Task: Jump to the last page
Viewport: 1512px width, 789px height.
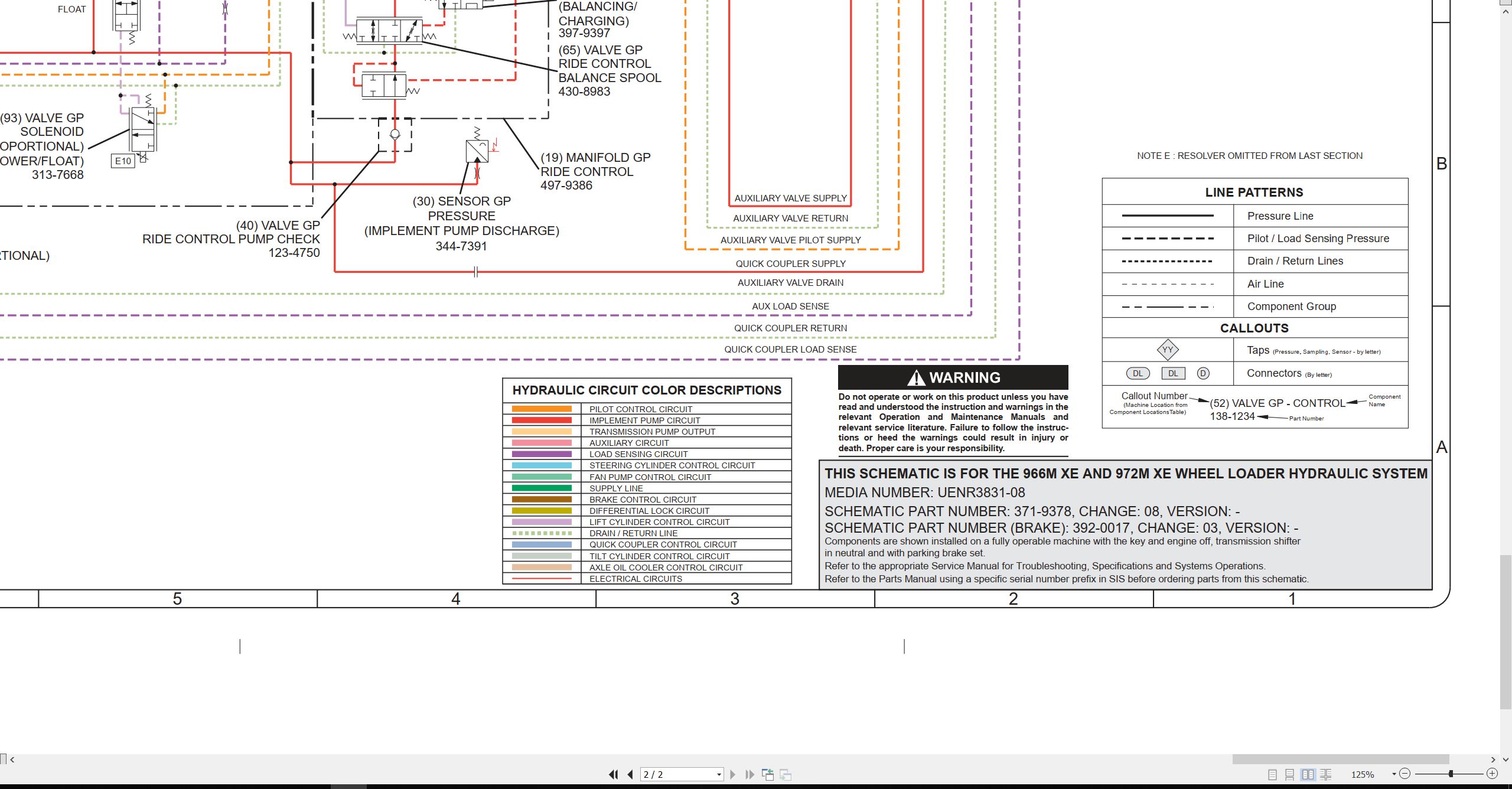Action: (750, 774)
